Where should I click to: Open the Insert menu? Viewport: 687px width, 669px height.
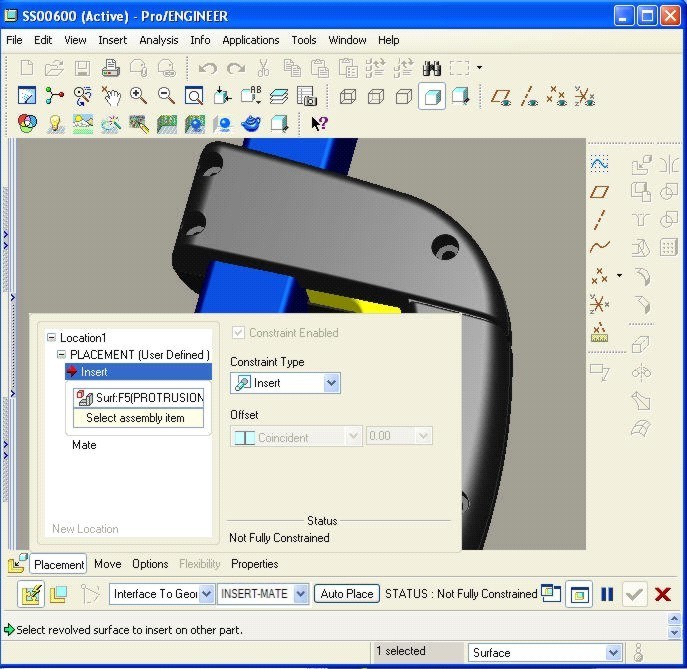click(x=113, y=40)
